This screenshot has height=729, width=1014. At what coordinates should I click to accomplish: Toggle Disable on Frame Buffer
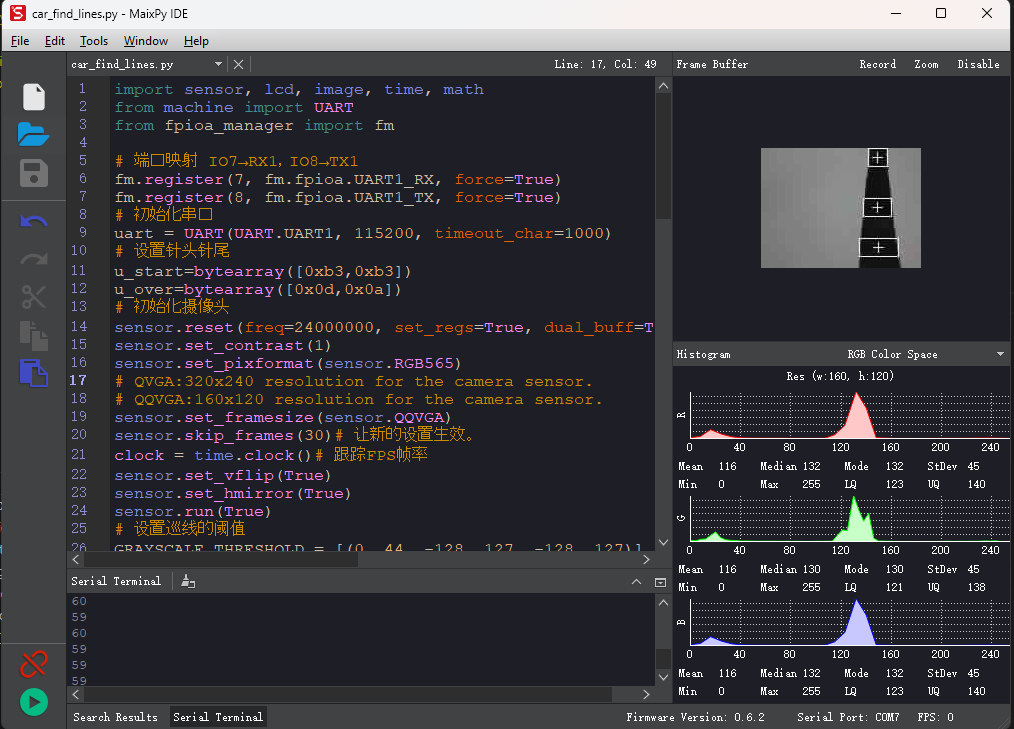pos(977,64)
